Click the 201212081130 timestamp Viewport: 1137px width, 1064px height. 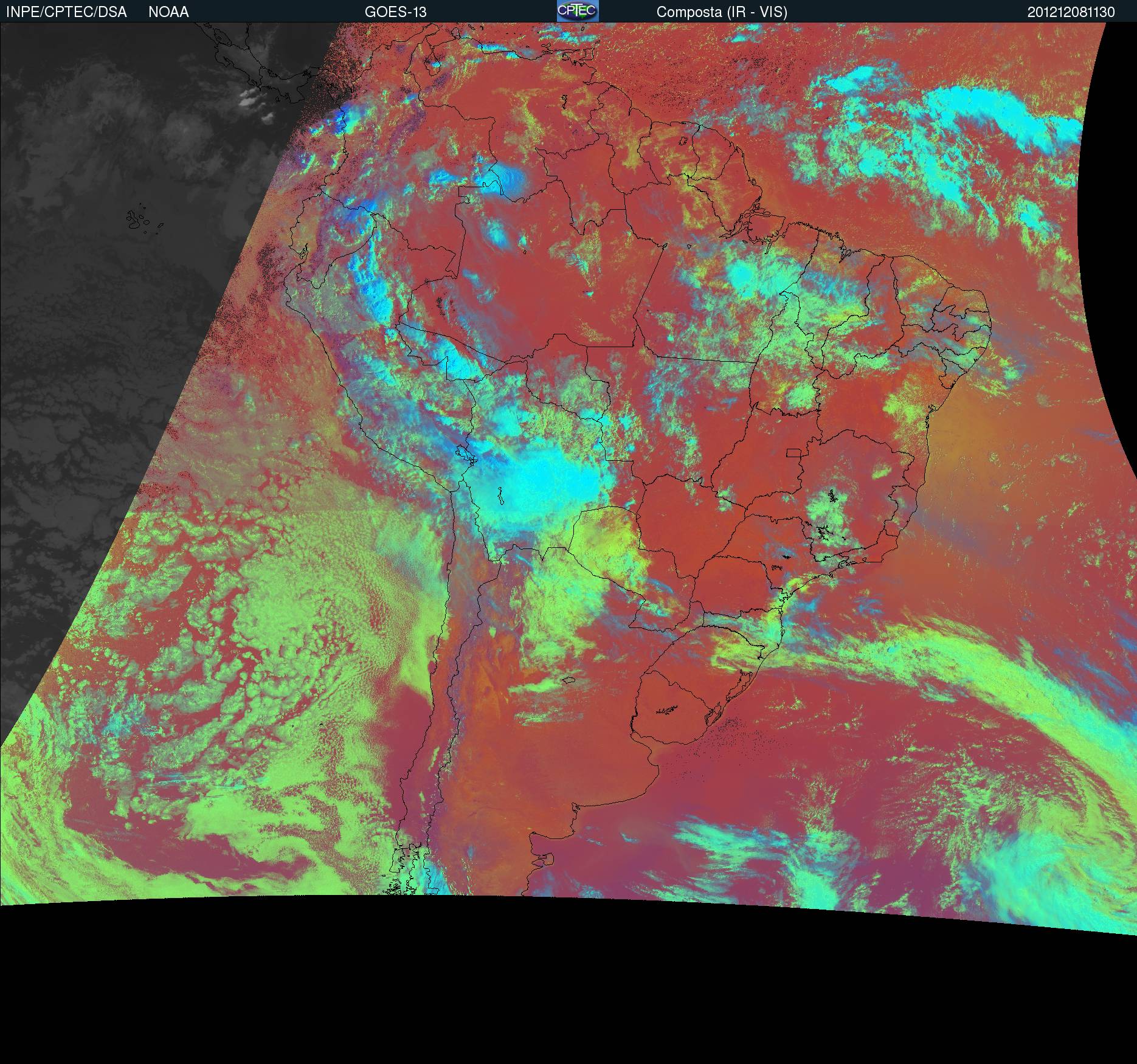coord(1071,12)
